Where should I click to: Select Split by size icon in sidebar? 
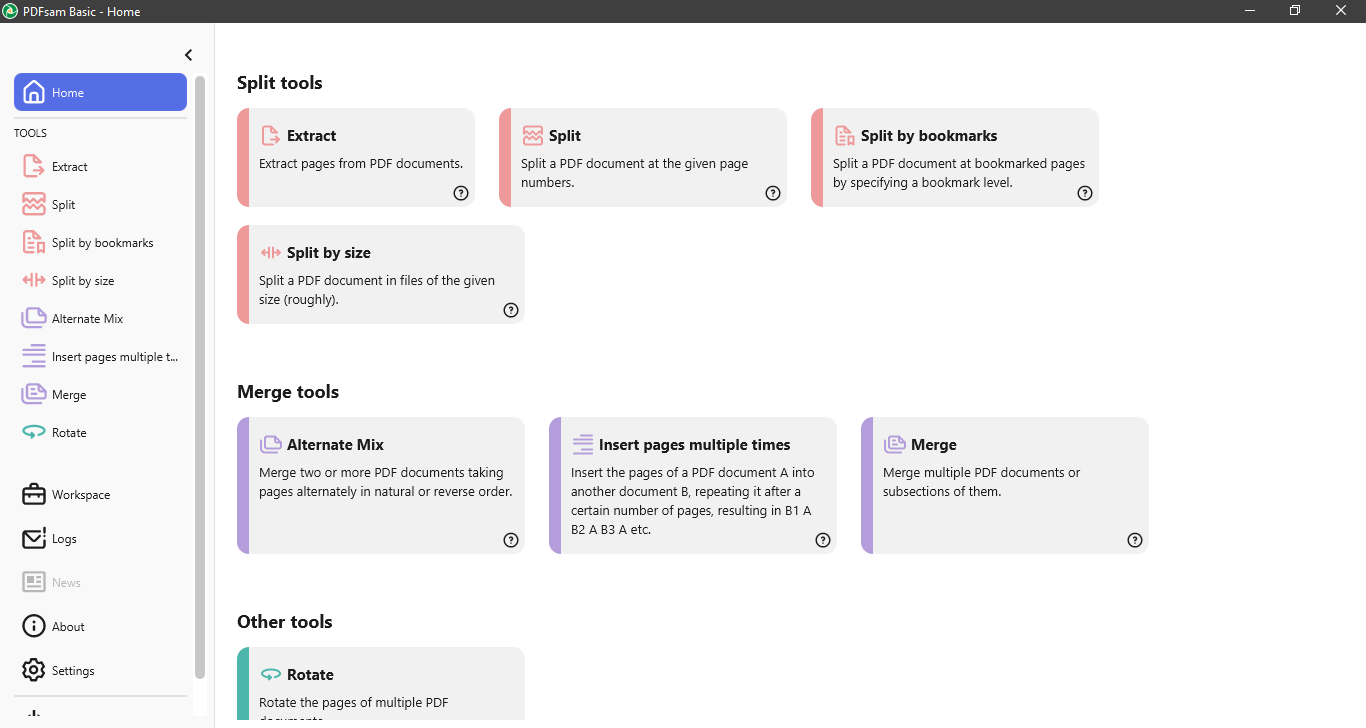point(34,281)
